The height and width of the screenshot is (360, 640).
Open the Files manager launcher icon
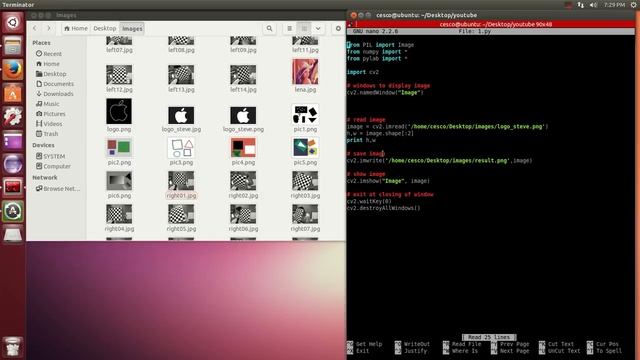[x=13, y=46]
